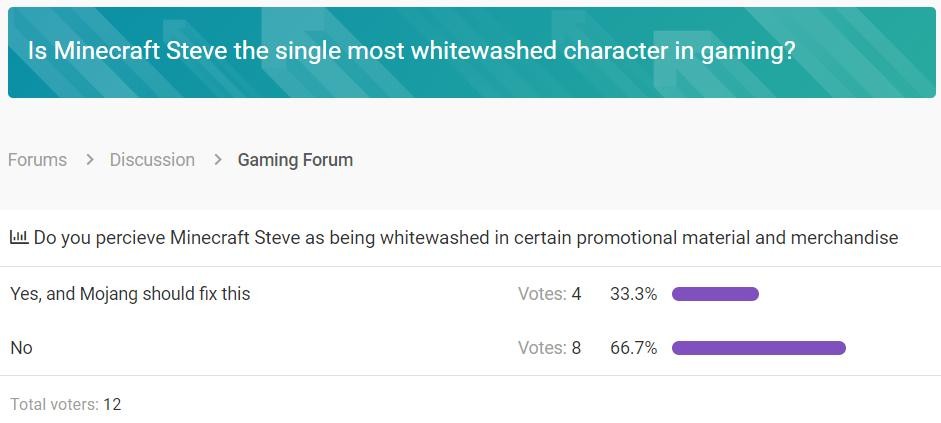
Task: Choose "Yes, and Mojang should fix this" option
Action: (130, 294)
